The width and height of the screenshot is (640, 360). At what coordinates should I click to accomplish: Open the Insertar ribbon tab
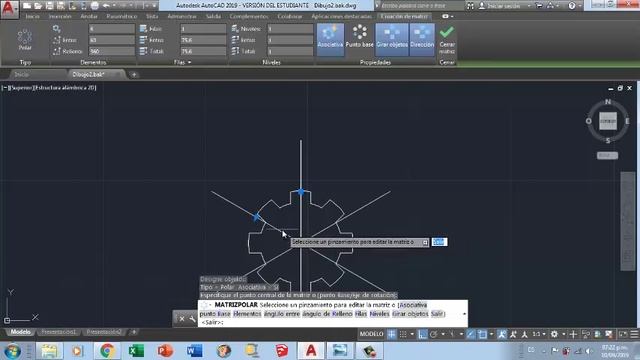[x=60, y=16]
